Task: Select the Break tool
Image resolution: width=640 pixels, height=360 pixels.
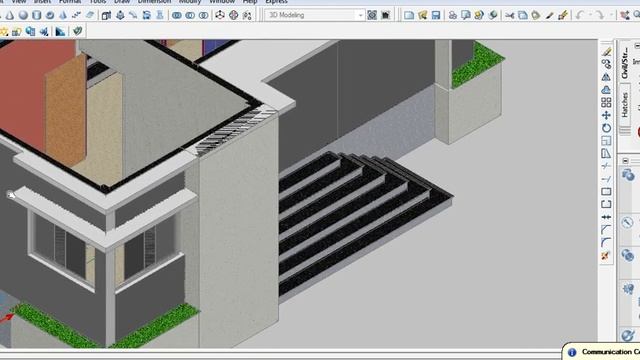Action: (x=607, y=204)
